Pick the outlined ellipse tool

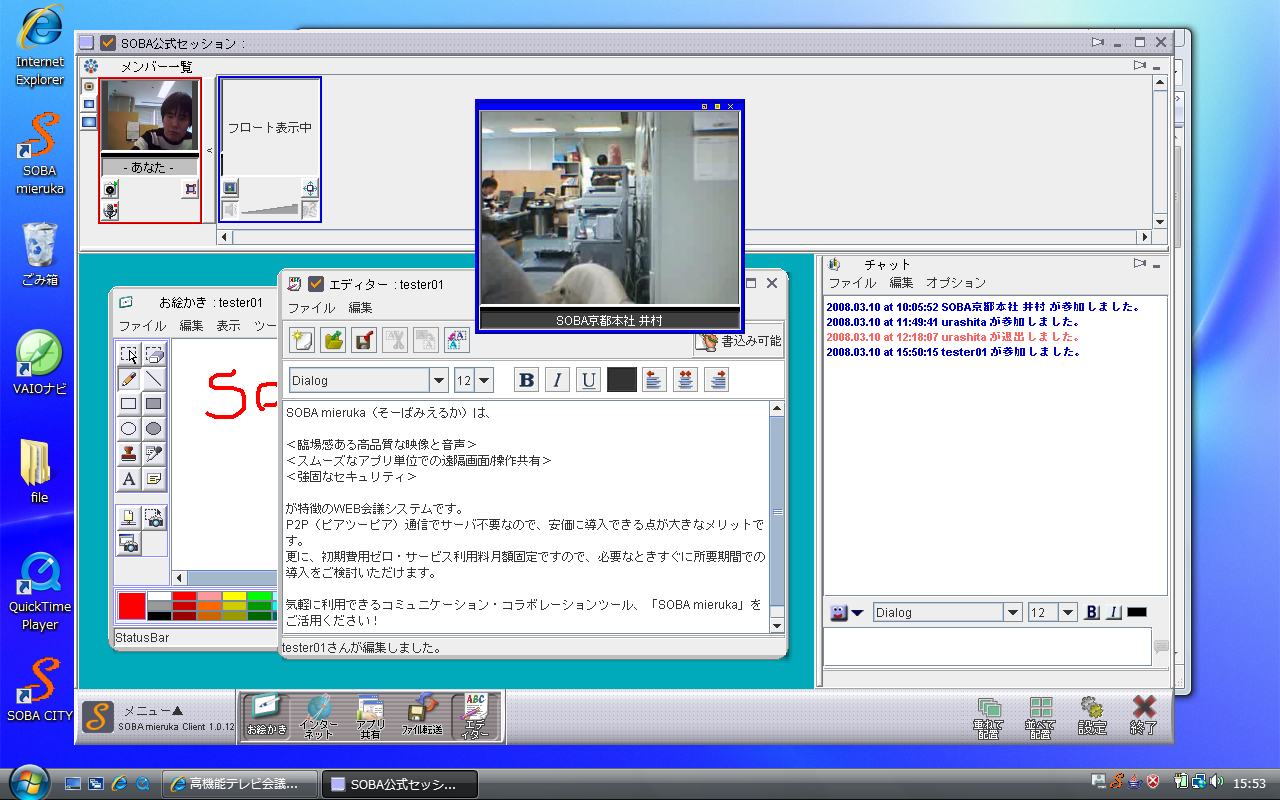click(x=129, y=429)
